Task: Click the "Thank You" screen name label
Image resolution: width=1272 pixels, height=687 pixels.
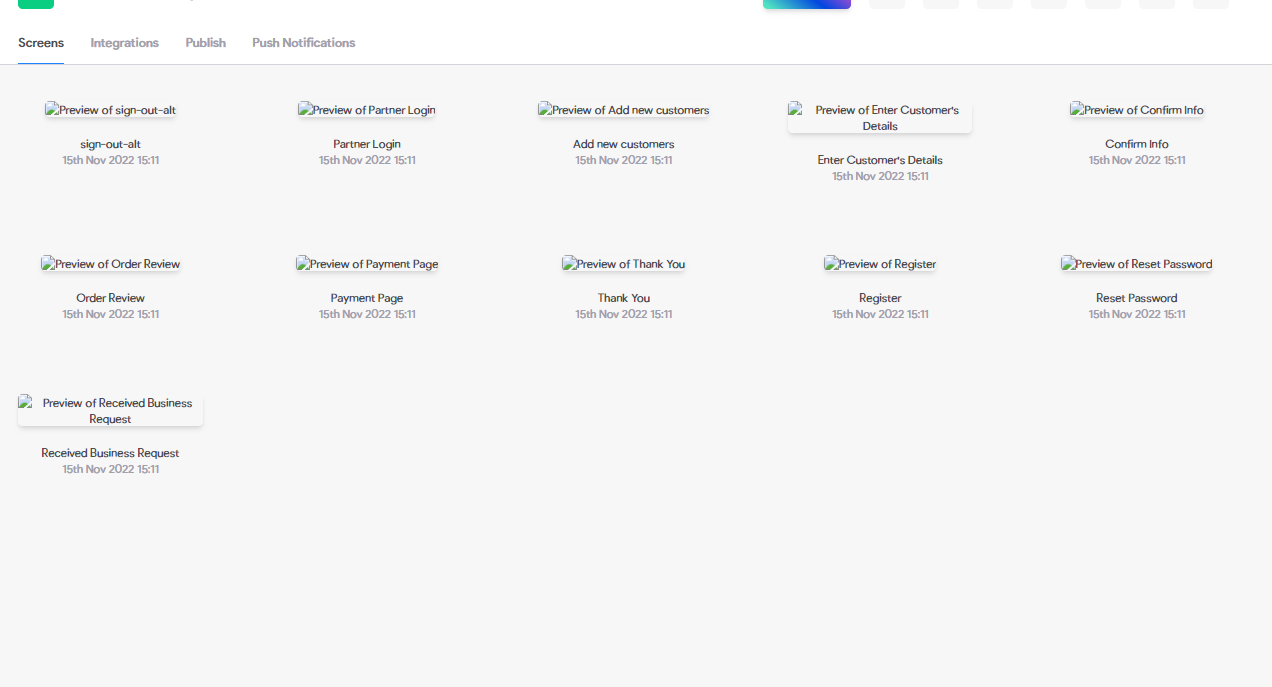Action: (x=624, y=298)
